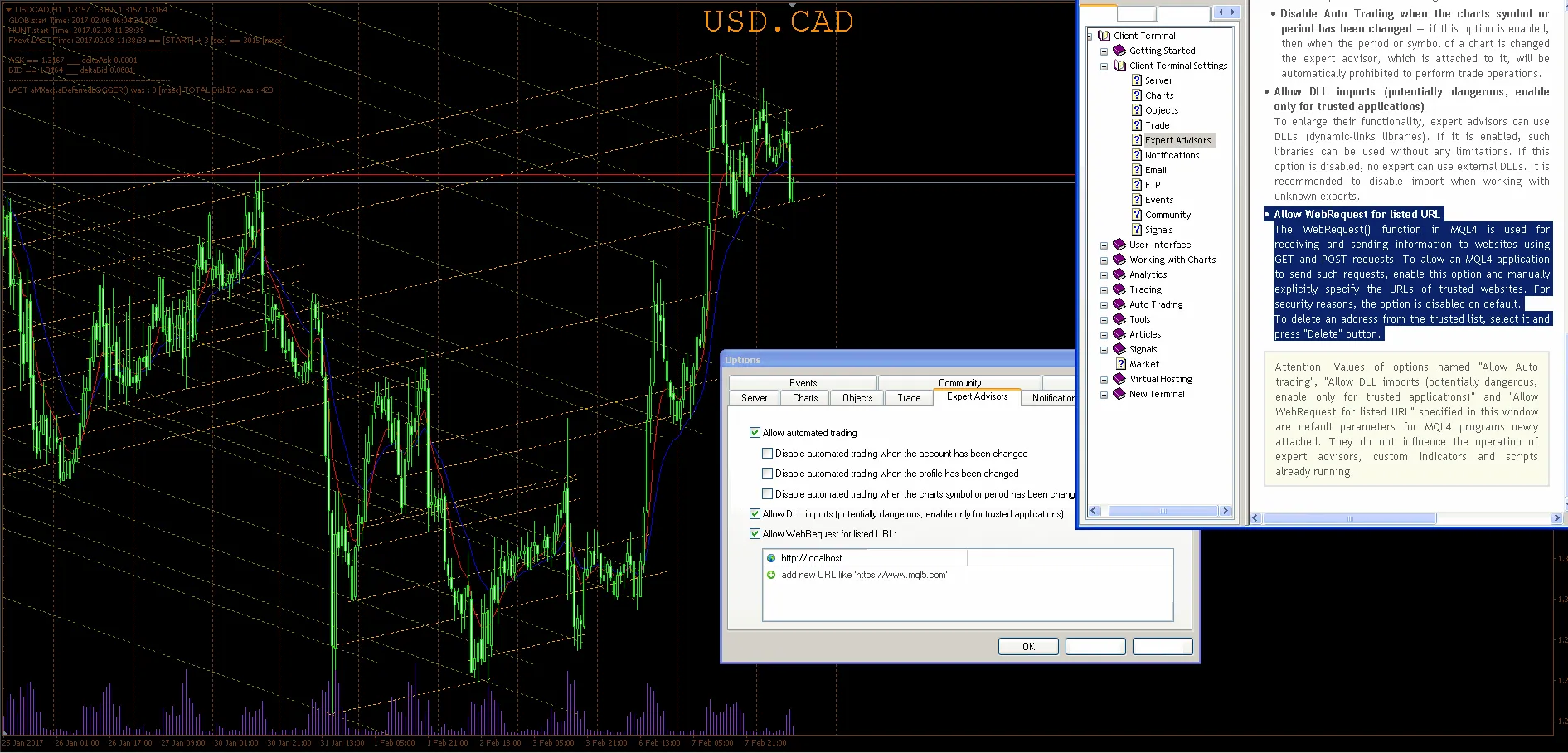Click the Client Terminal Settings open-book icon
Screen dimensions: 1568x753
click(x=1119, y=66)
